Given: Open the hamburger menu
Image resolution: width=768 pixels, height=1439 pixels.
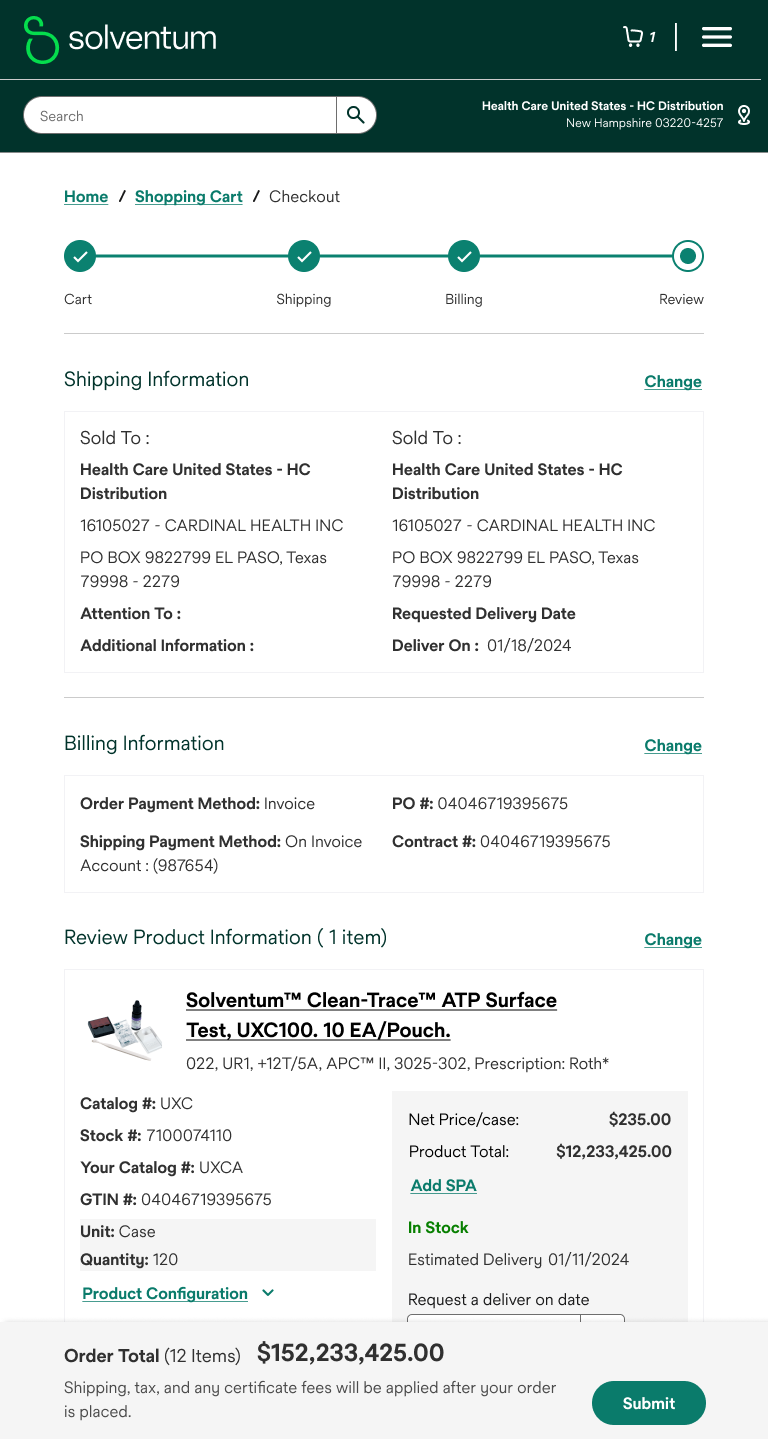Looking at the screenshot, I should click(x=717, y=37).
